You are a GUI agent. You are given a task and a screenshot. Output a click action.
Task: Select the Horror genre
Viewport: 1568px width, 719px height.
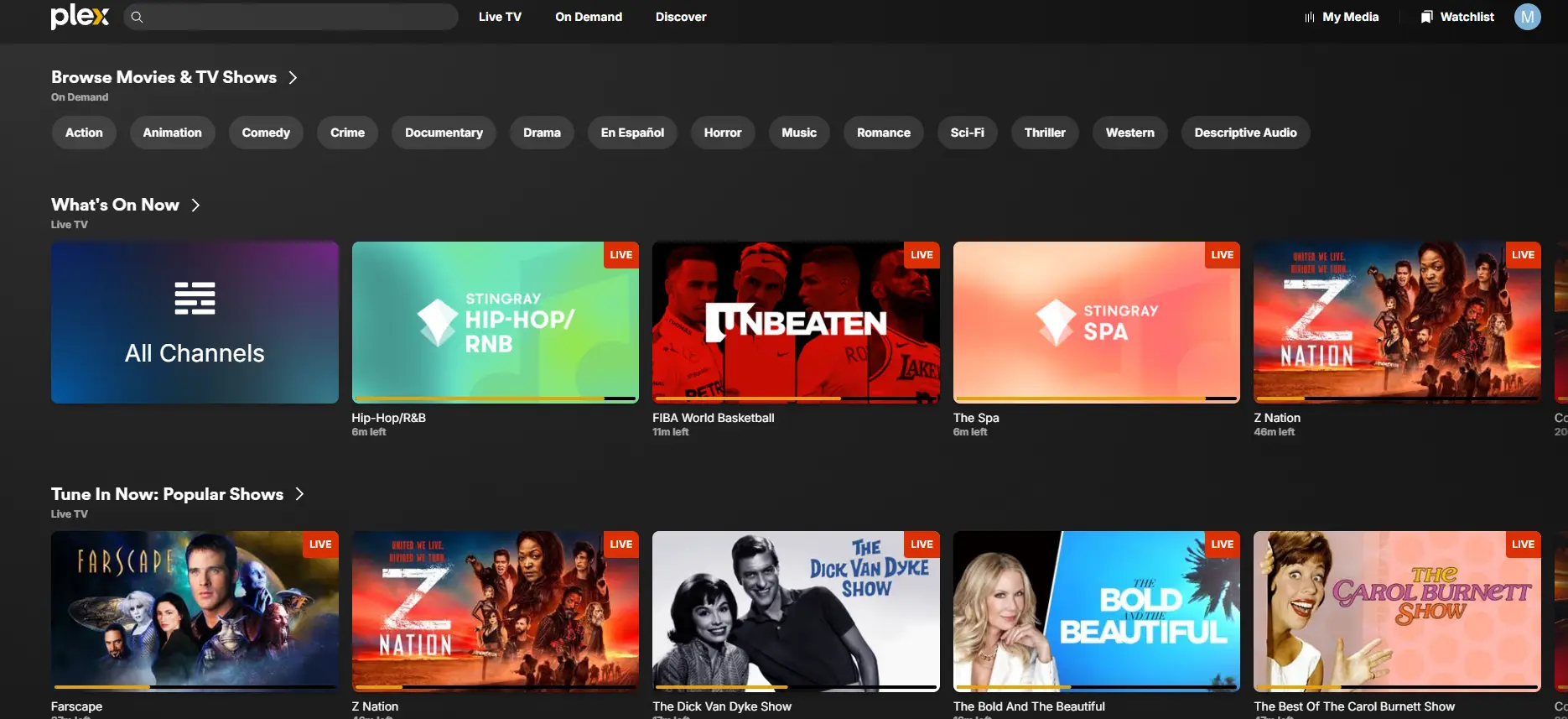(x=723, y=133)
